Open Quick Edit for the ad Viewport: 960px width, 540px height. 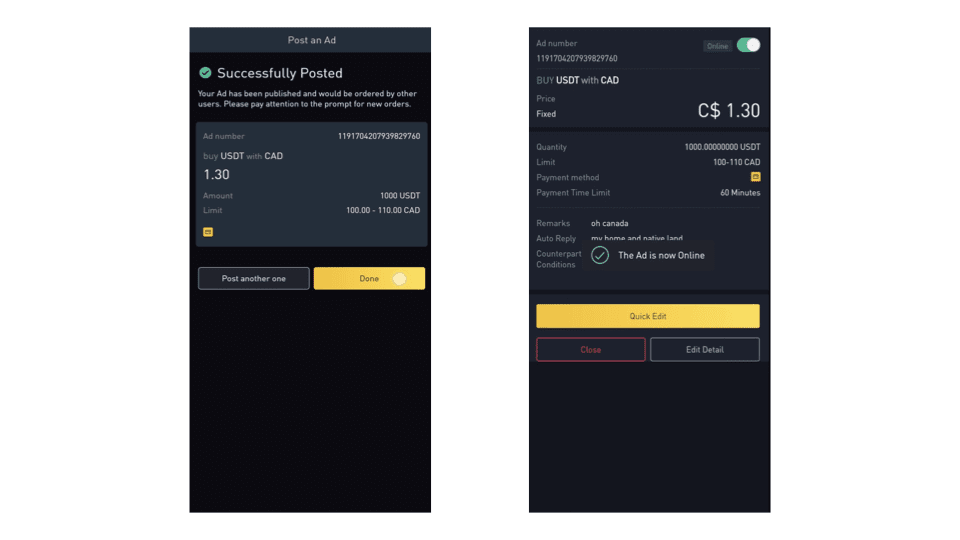(647, 316)
